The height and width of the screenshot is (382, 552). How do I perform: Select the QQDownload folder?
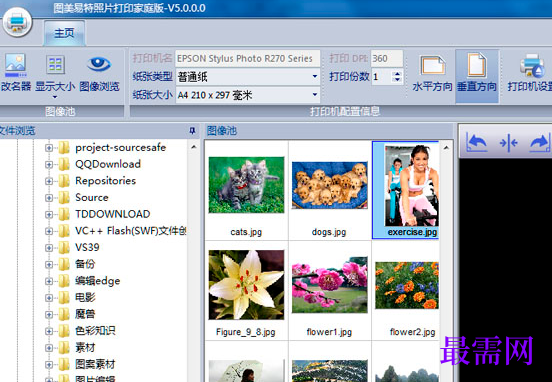(108, 164)
